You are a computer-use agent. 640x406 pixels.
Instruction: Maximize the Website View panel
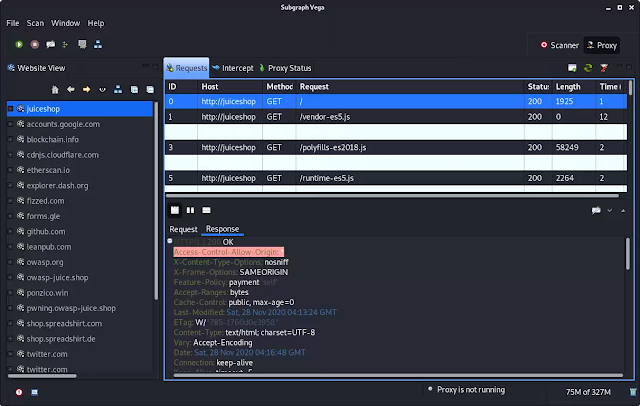[155, 66]
